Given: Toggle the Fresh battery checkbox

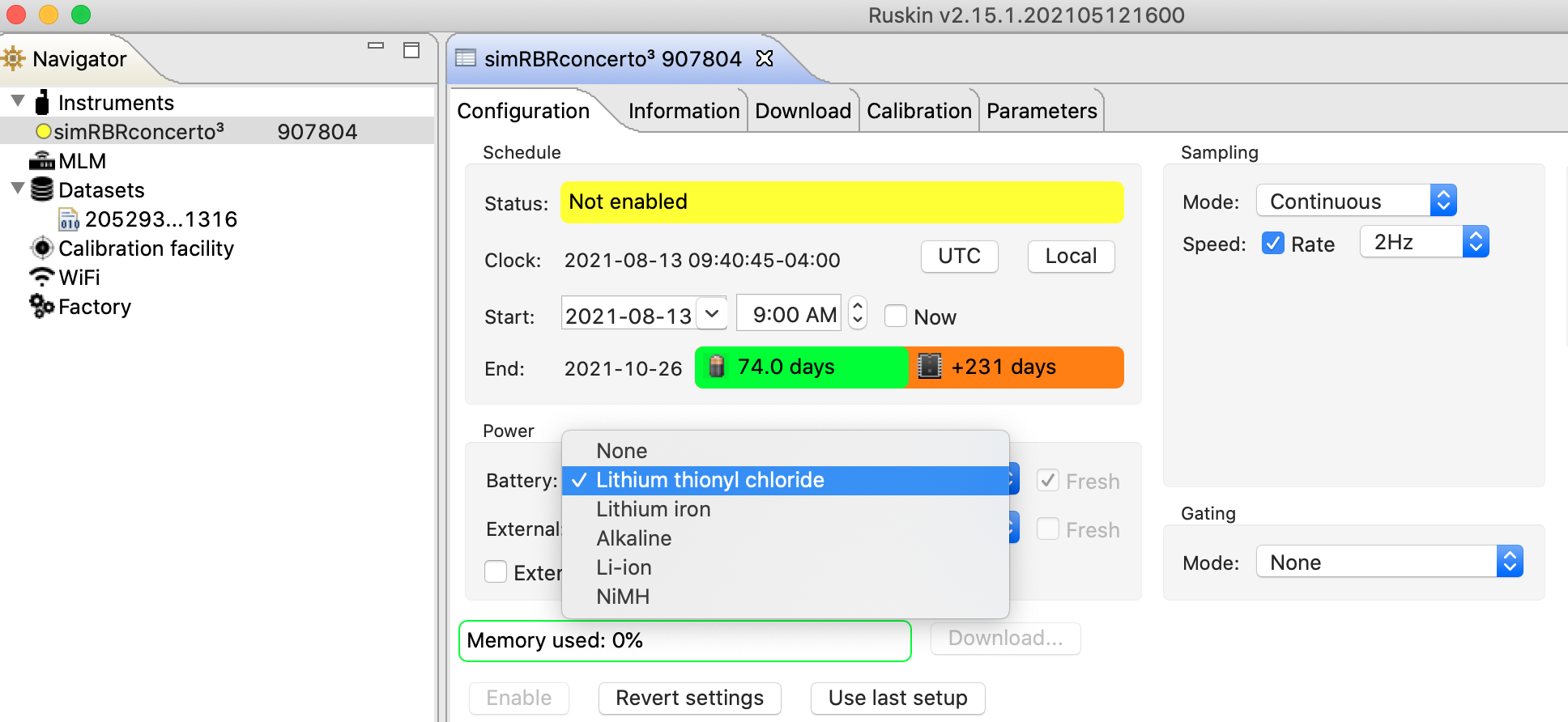Looking at the screenshot, I should [x=1048, y=481].
